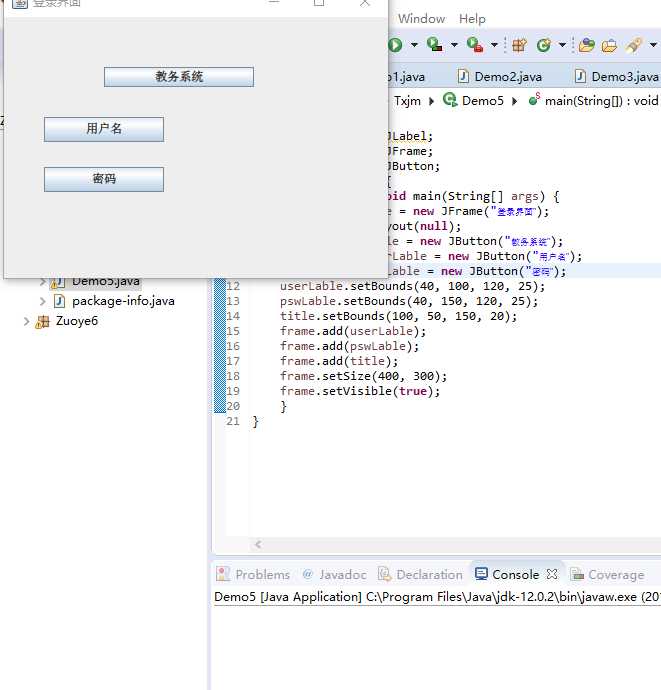Select the Demo5.java file in the Package Explorer
This screenshot has height=690, width=661.
pos(106,281)
